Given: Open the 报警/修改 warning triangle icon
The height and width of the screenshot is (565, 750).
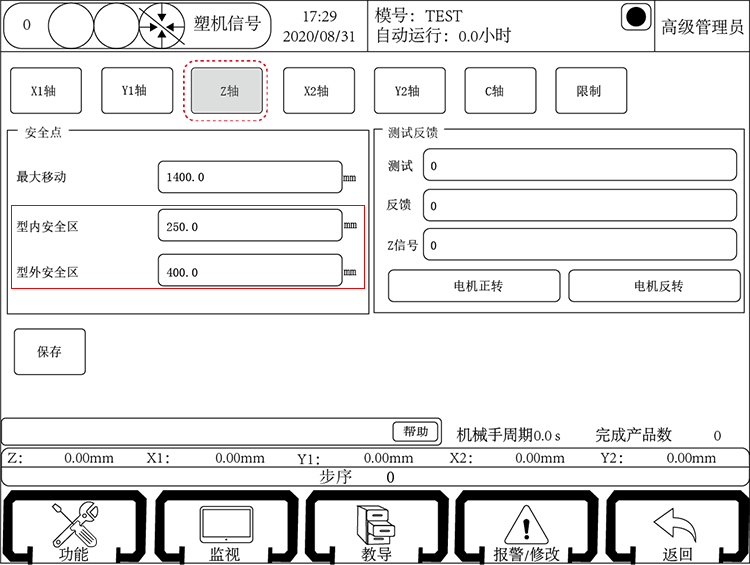Looking at the screenshot, I should [x=526, y=523].
